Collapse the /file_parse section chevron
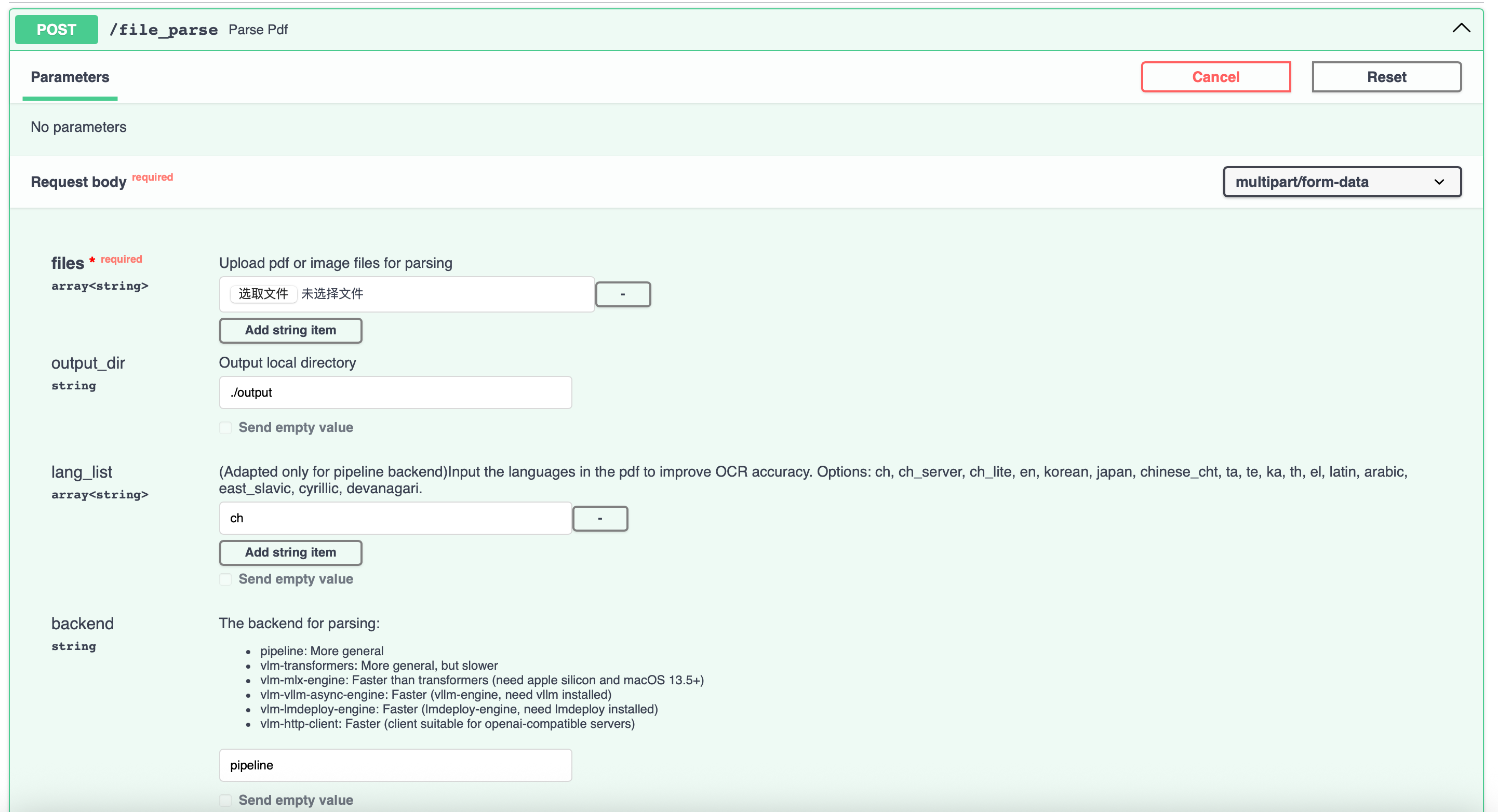The width and height of the screenshot is (1498, 812). [1461, 29]
